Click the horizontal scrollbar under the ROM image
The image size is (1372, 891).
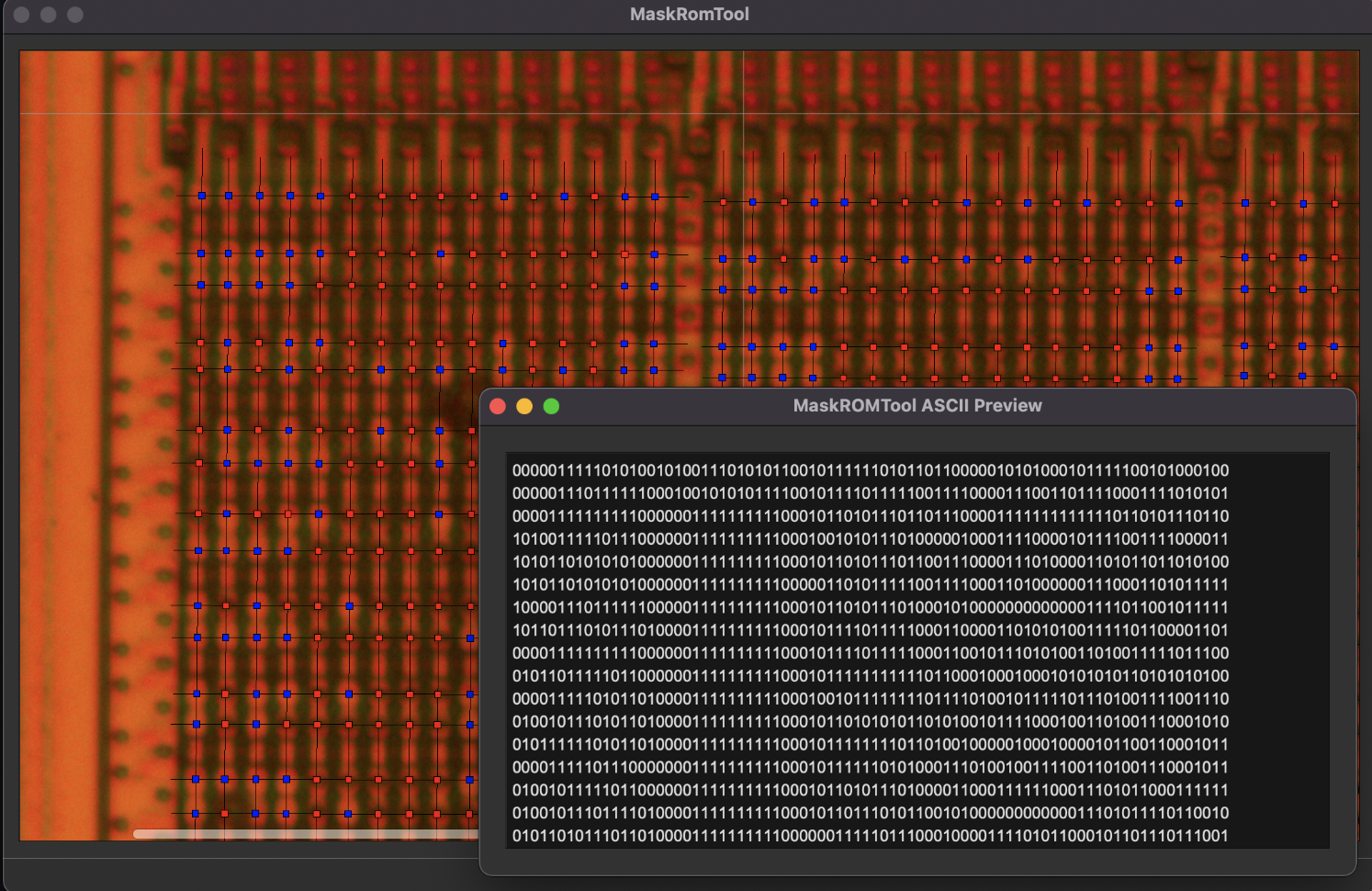tap(303, 834)
